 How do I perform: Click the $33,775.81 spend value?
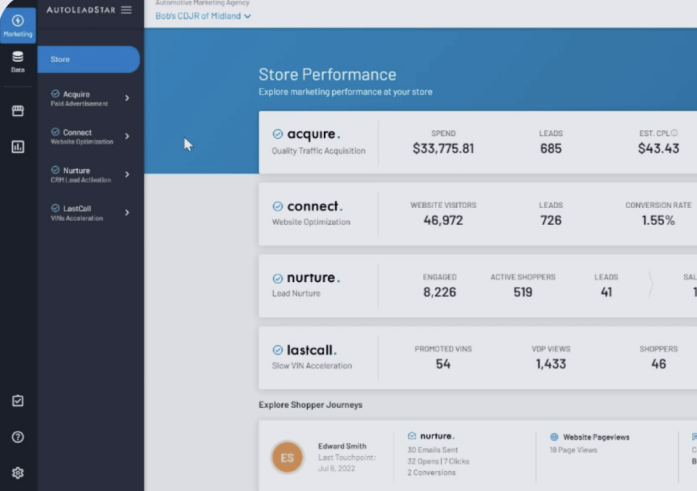[x=443, y=148]
